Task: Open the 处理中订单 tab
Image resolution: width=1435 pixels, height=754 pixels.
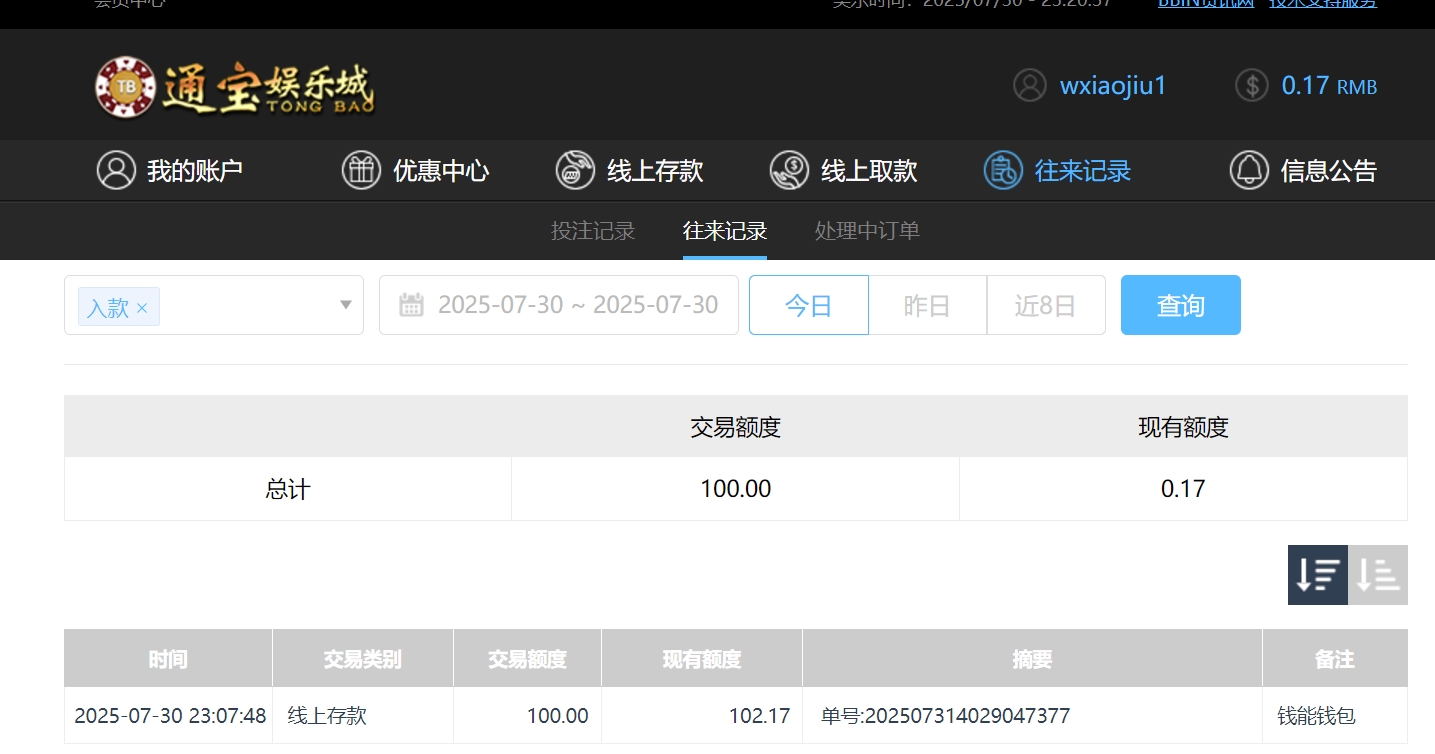Action: (x=867, y=231)
